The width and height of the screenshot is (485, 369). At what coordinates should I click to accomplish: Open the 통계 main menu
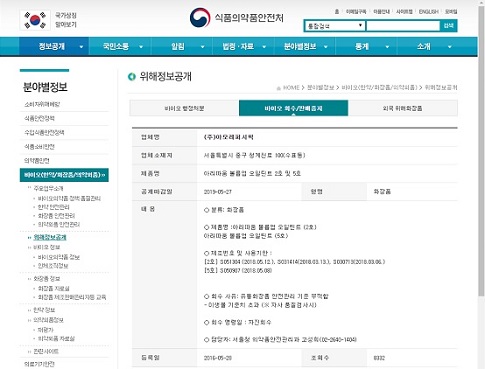[x=362, y=46]
